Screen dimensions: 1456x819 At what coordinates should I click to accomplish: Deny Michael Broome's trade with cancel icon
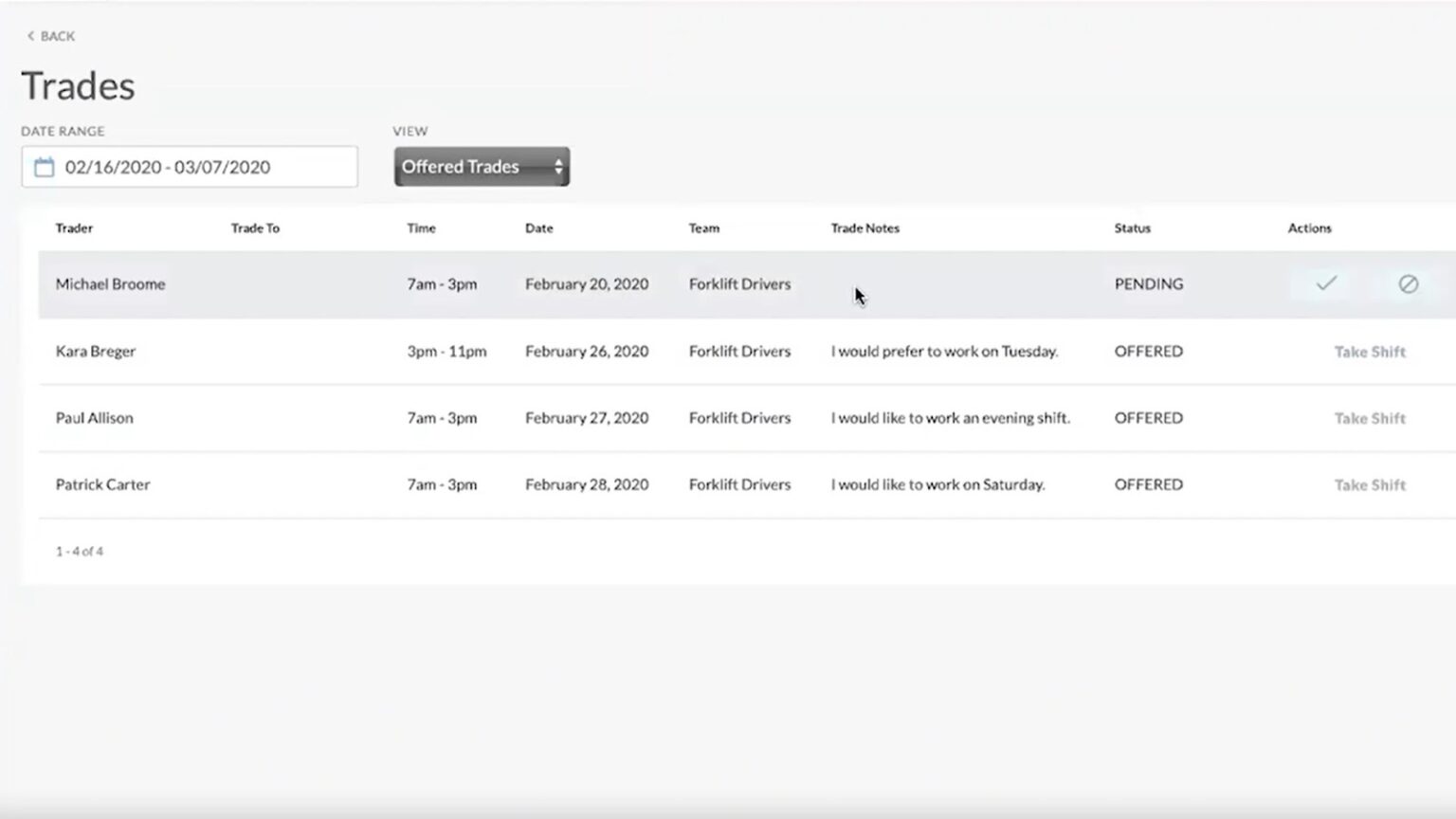1408,283
